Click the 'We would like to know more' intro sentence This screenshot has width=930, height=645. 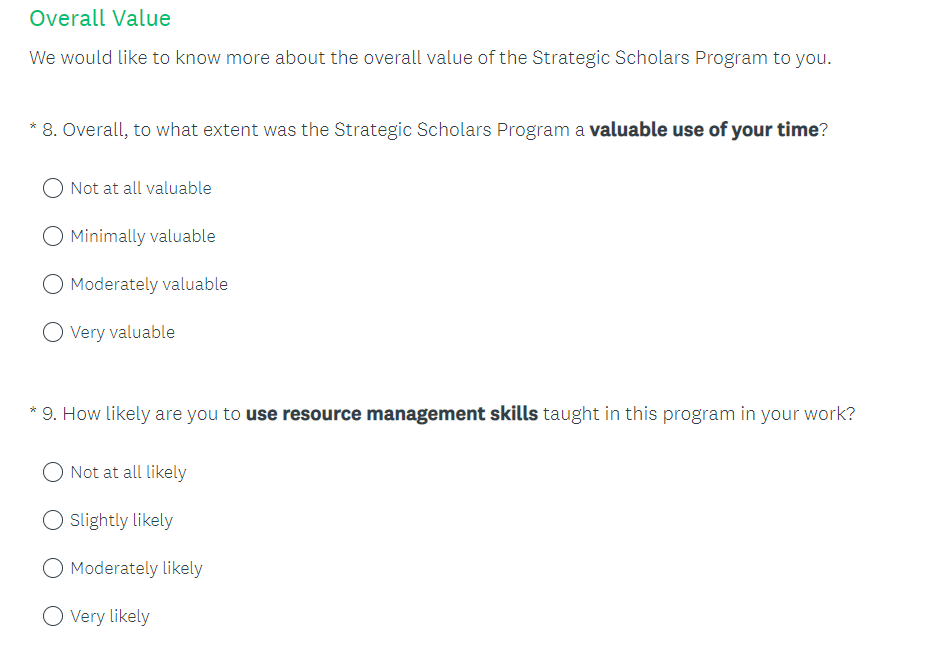[x=430, y=57]
